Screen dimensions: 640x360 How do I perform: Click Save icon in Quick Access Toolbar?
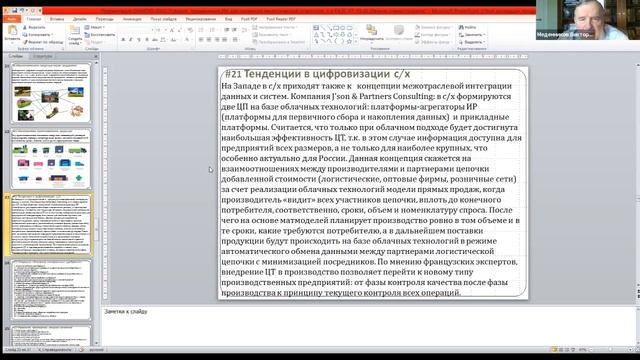[14, 11]
